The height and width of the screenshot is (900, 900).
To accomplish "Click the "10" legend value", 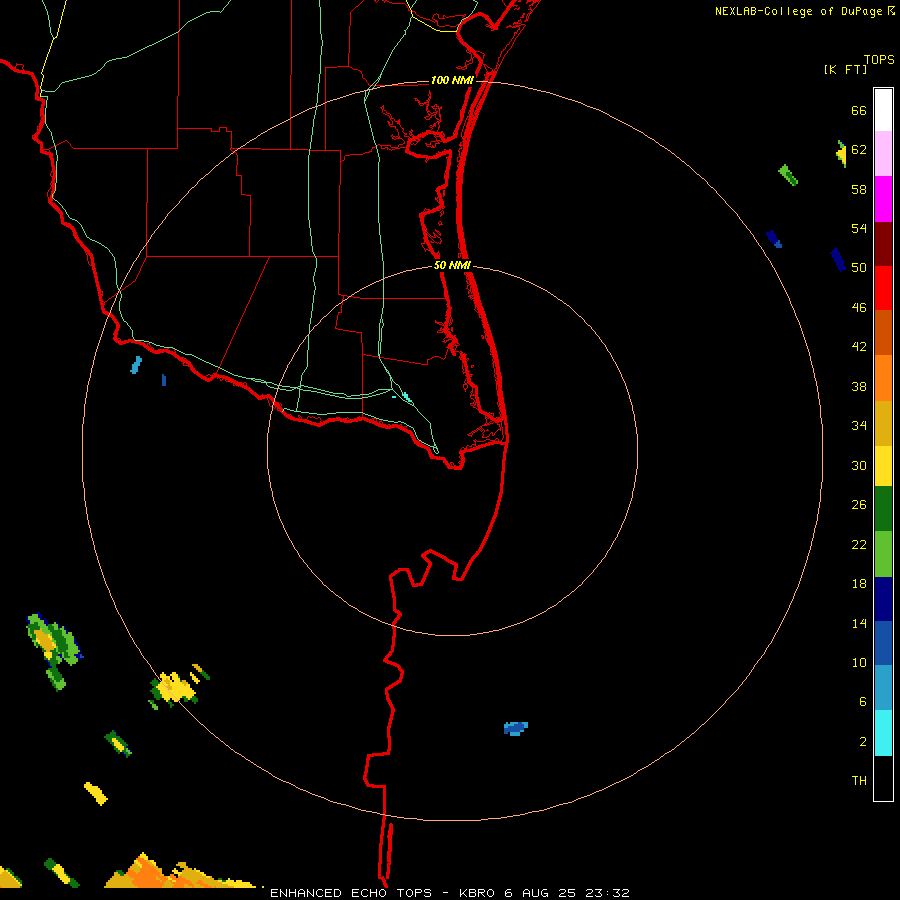I will (x=859, y=663).
